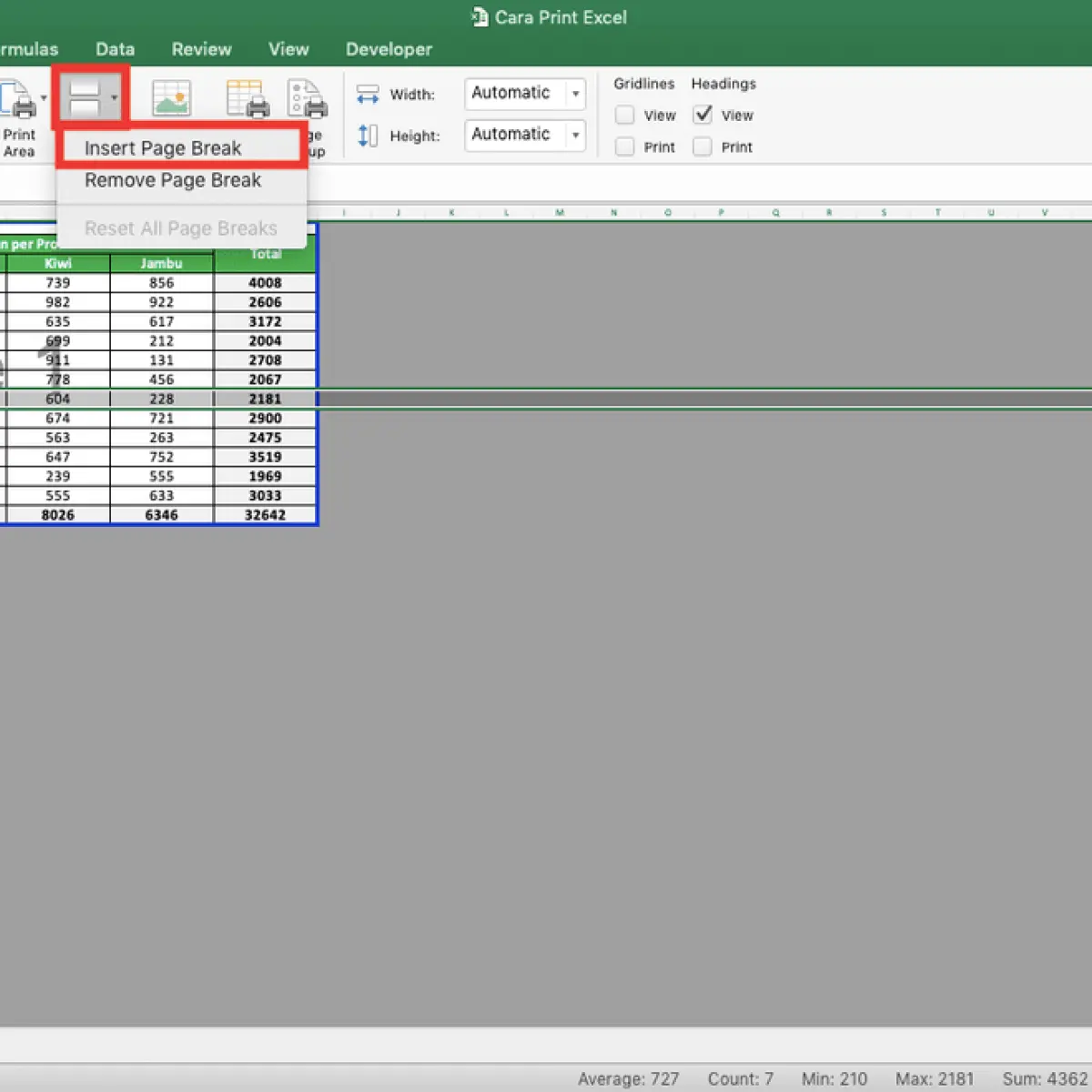This screenshot has width=1092, height=1092.
Task: Select cell with value 1969
Action: [x=266, y=476]
